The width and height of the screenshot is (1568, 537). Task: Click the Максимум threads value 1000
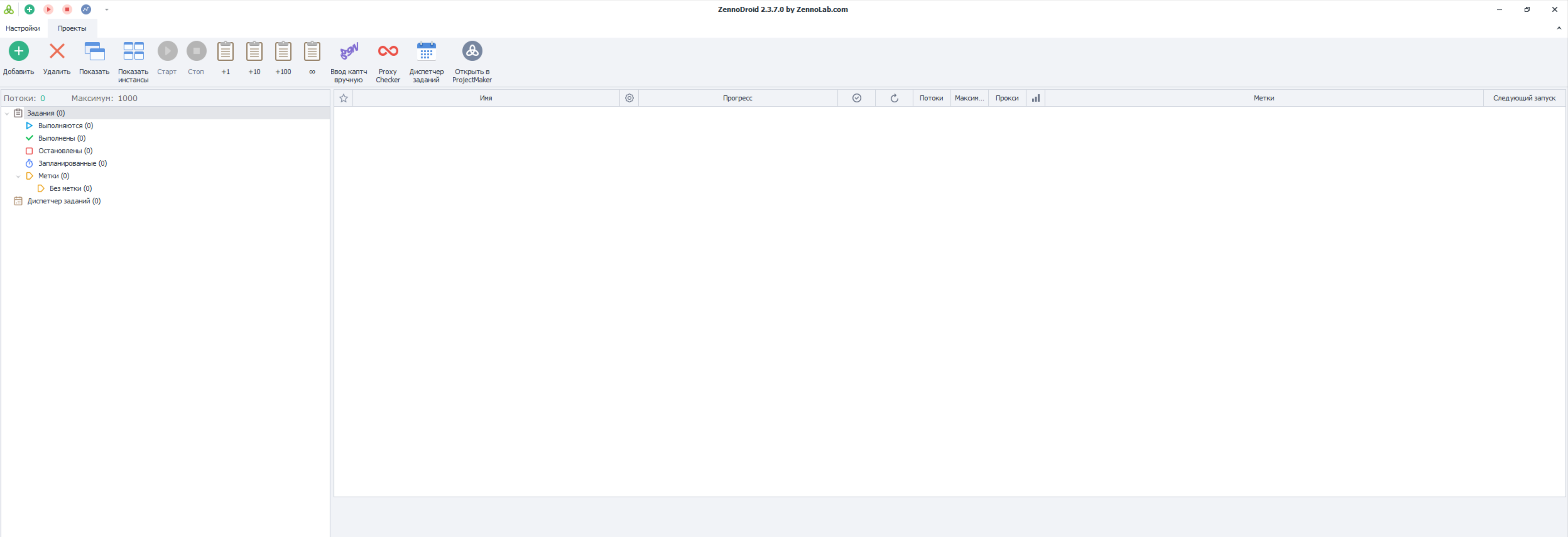click(x=127, y=98)
